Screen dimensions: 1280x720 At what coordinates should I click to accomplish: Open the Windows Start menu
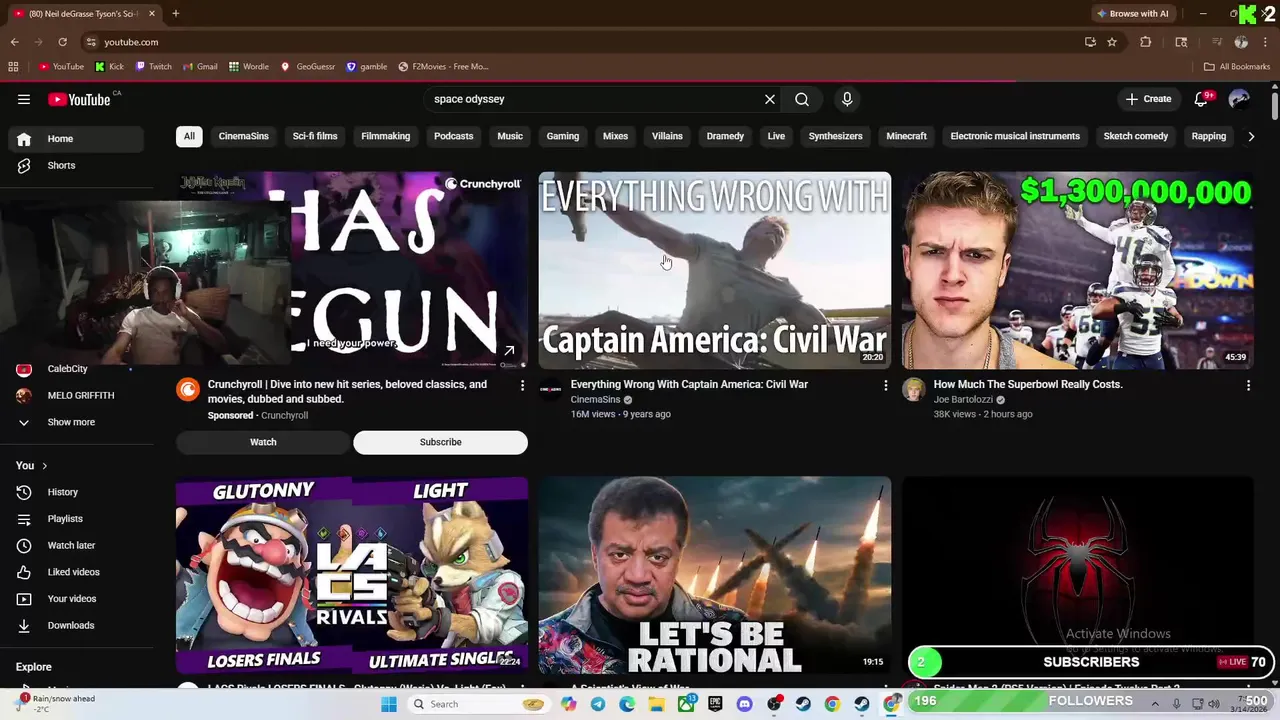389,704
